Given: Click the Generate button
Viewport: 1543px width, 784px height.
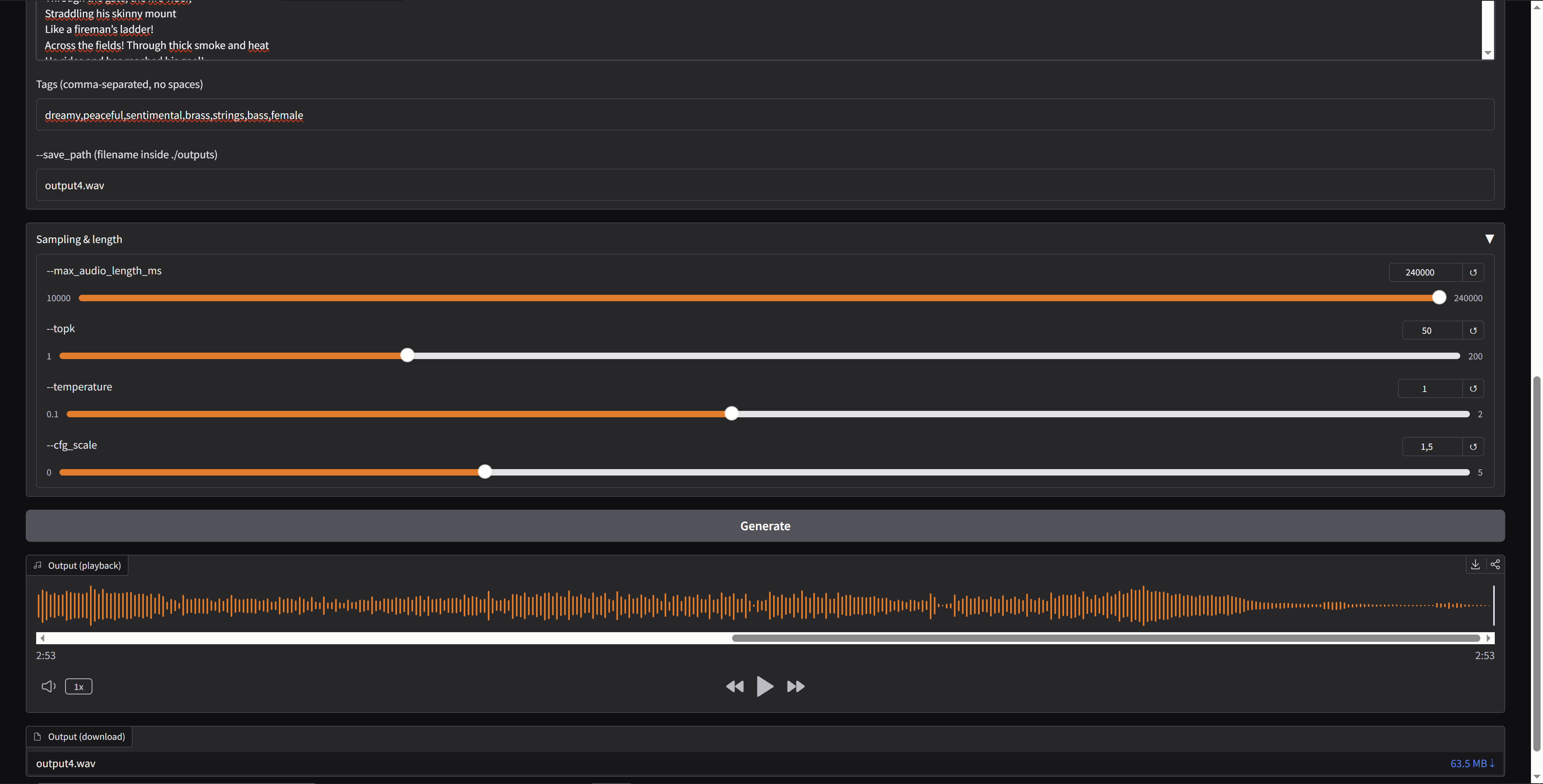Looking at the screenshot, I should 765,526.
